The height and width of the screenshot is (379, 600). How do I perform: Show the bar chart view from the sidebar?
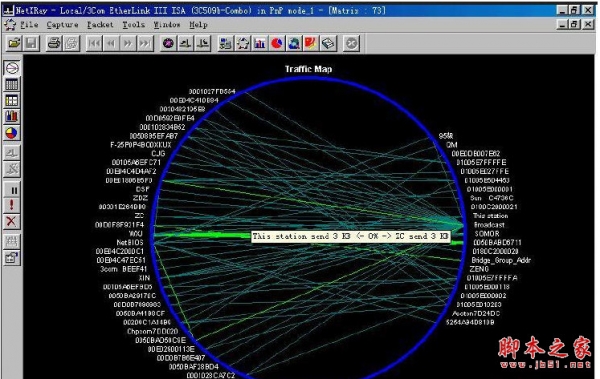coord(12,117)
